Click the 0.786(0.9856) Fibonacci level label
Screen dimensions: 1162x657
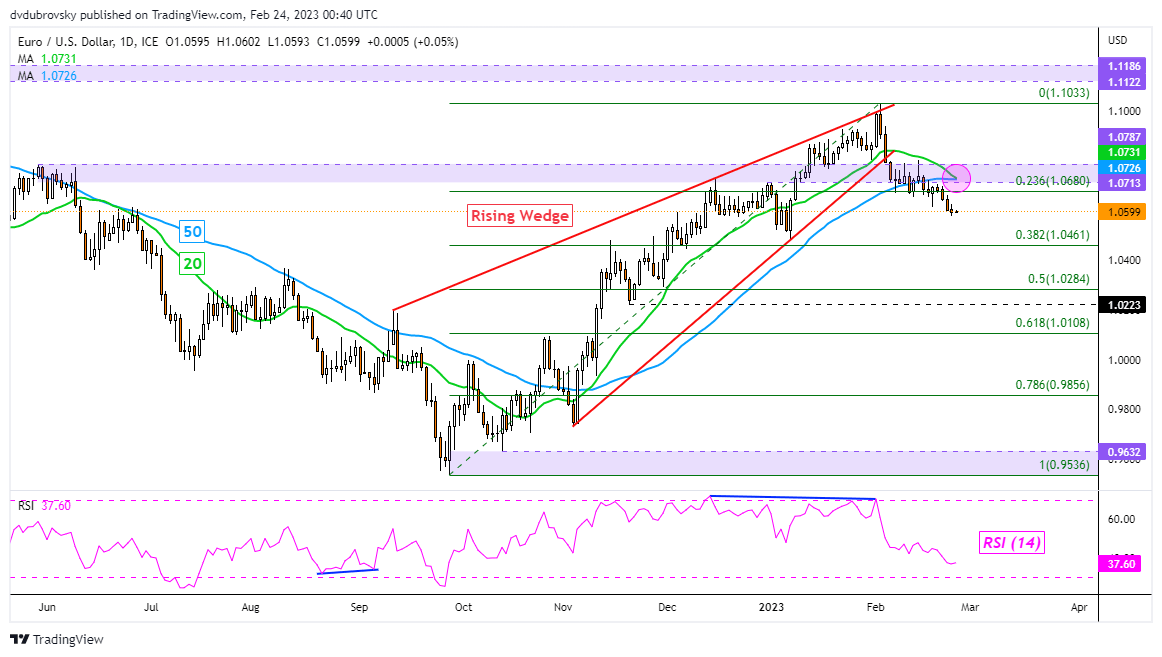pos(1052,385)
